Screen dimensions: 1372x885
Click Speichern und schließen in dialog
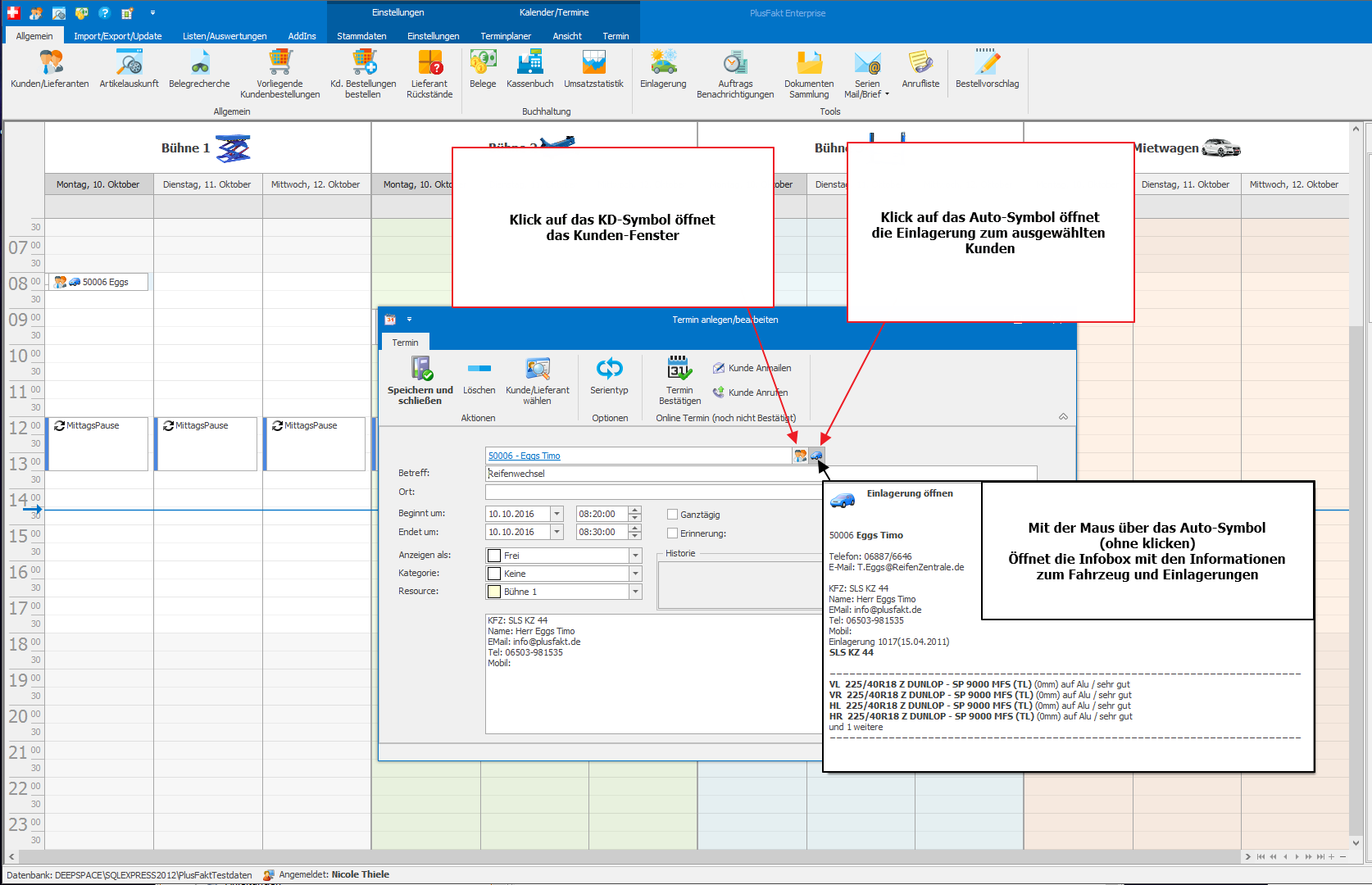pyautogui.click(x=420, y=381)
